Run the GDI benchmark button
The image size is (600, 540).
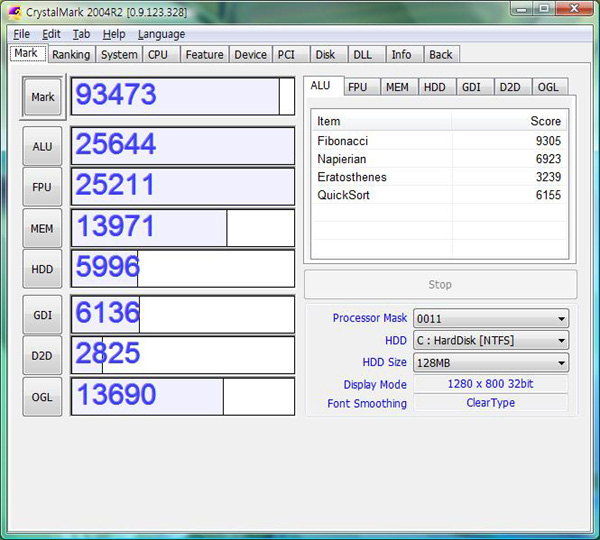pyautogui.click(x=42, y=315)
